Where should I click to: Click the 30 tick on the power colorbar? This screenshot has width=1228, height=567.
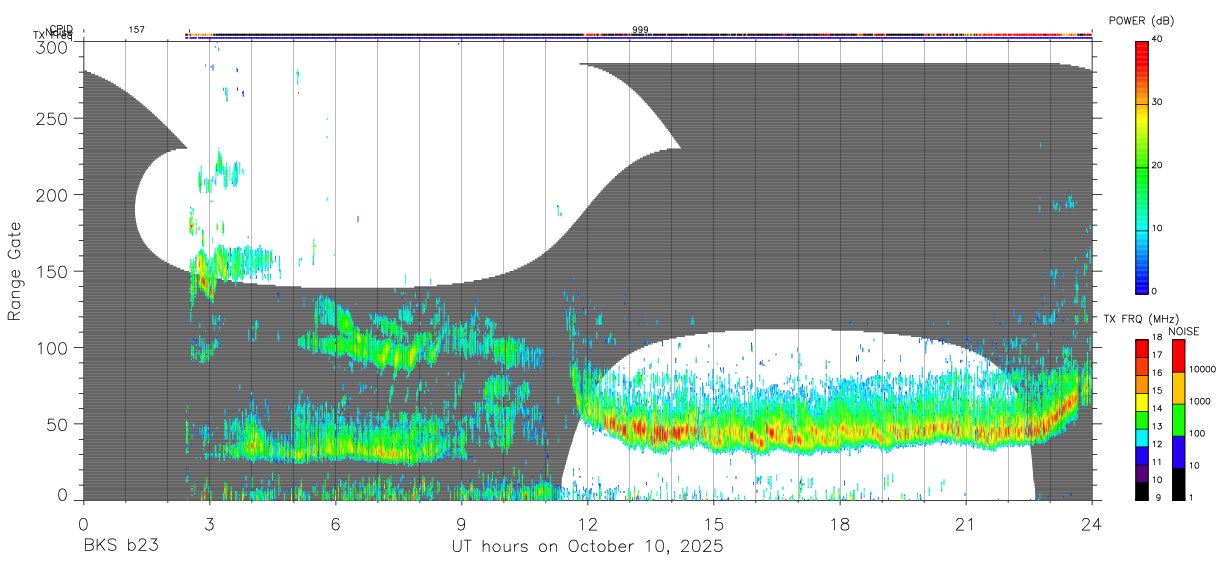click(1159, 102)
